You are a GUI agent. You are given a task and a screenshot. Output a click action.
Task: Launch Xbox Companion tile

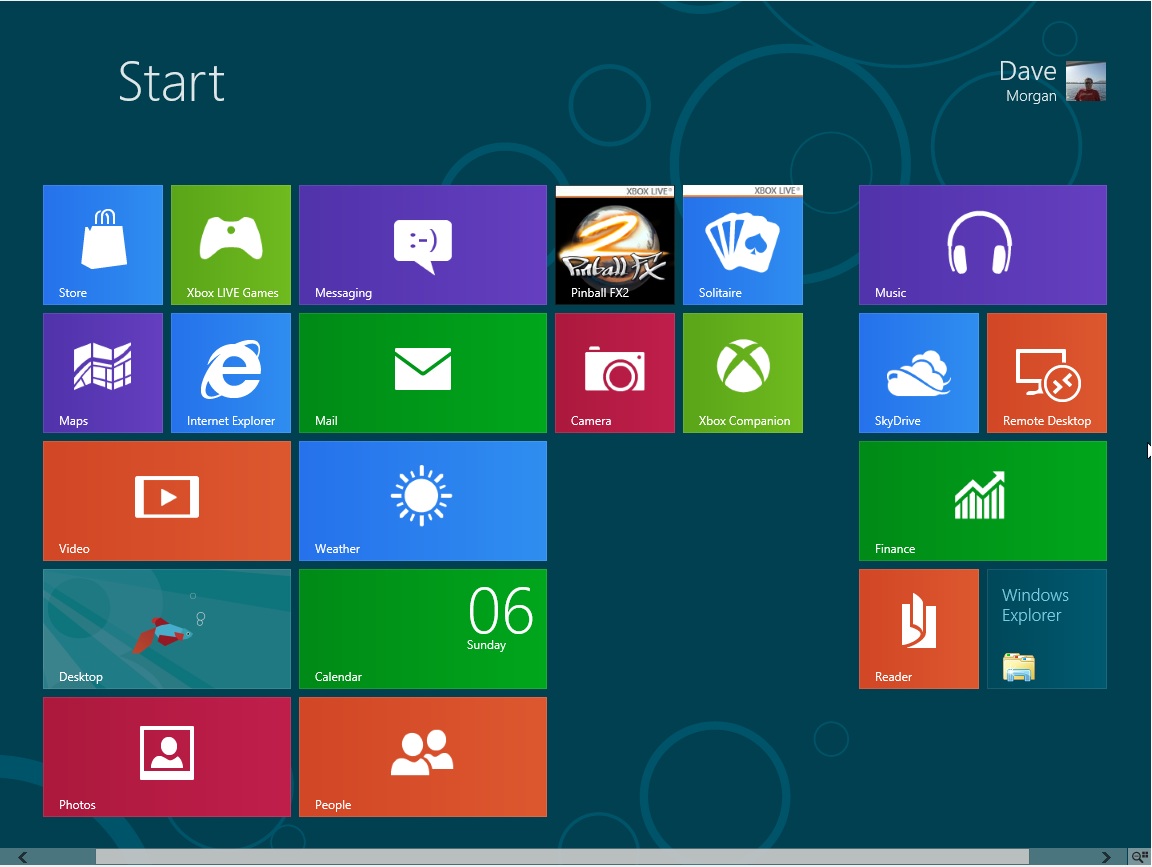pos(743,373)
